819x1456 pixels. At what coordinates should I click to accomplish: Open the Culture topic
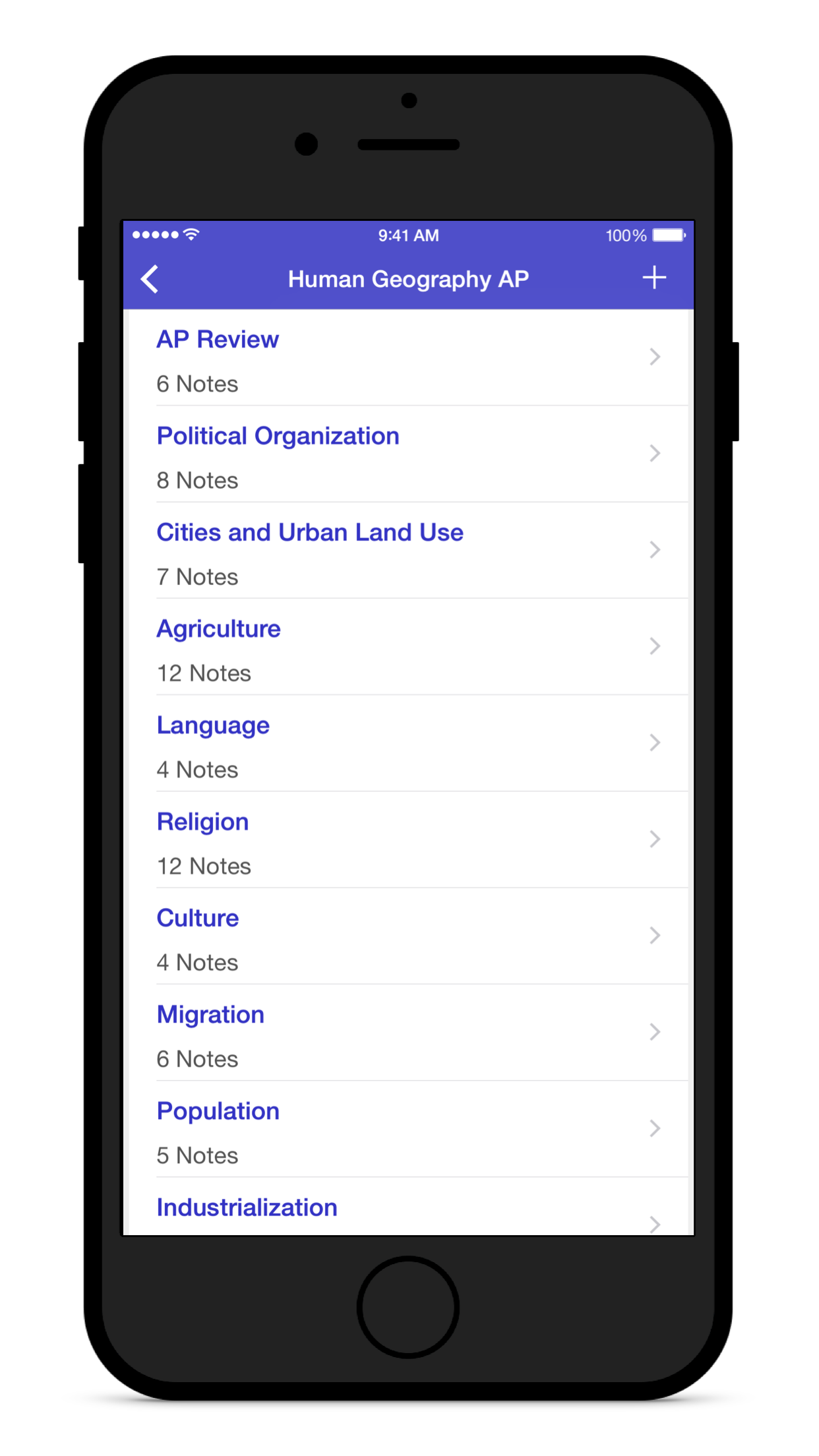(198, 919)
